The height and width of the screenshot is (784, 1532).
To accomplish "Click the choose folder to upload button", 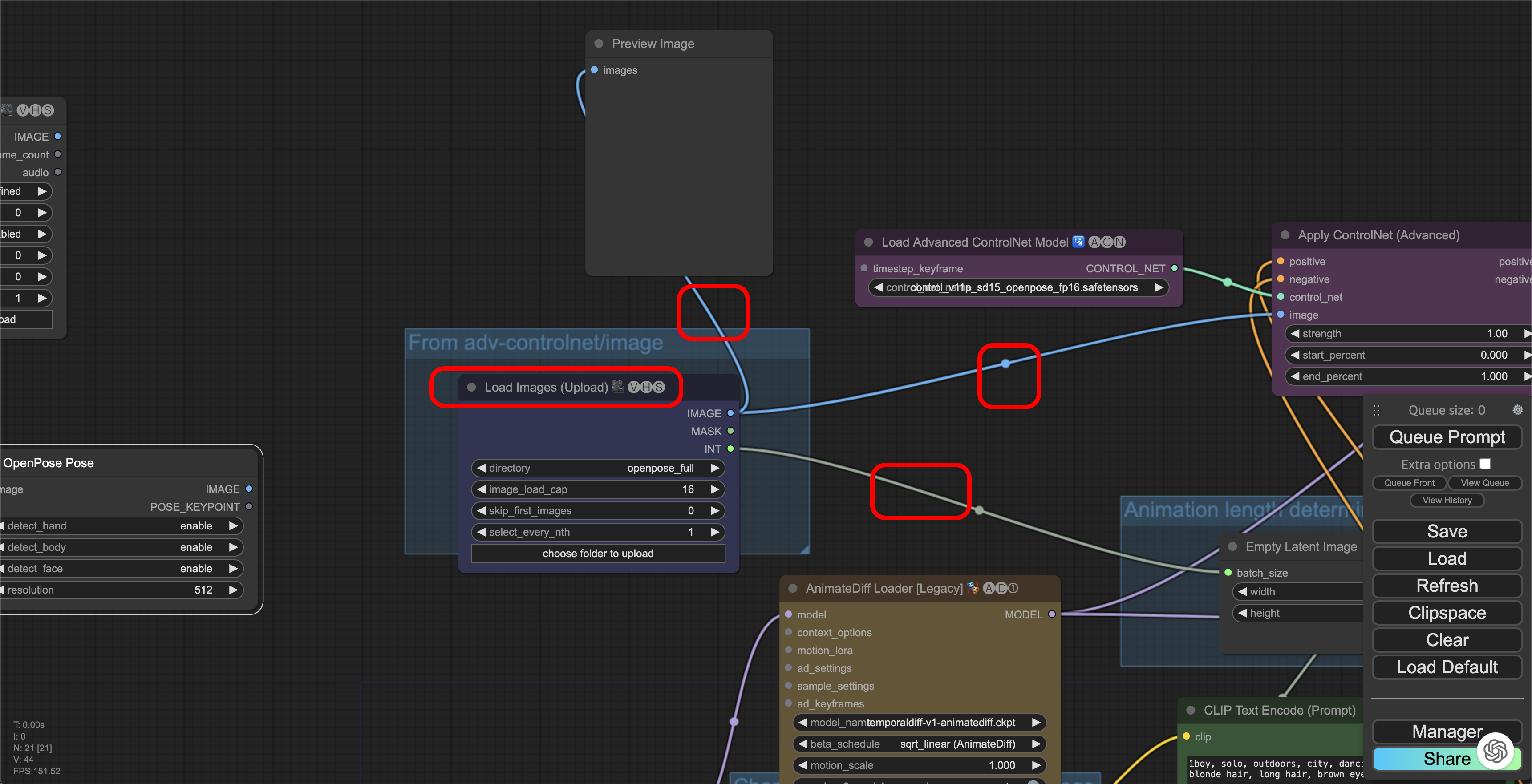I will pyautogui.click(x=598, y=554).
